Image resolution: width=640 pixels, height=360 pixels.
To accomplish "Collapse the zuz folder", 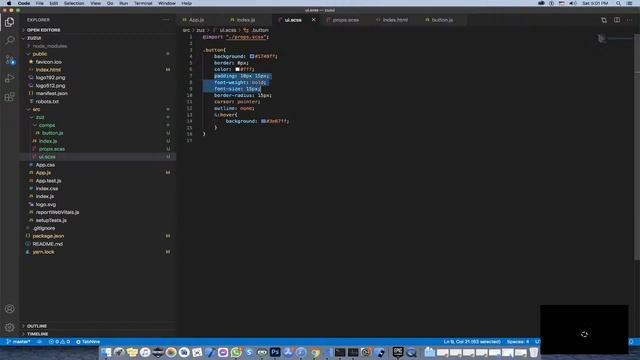I will pyautogui.click(x=40, y=117).
